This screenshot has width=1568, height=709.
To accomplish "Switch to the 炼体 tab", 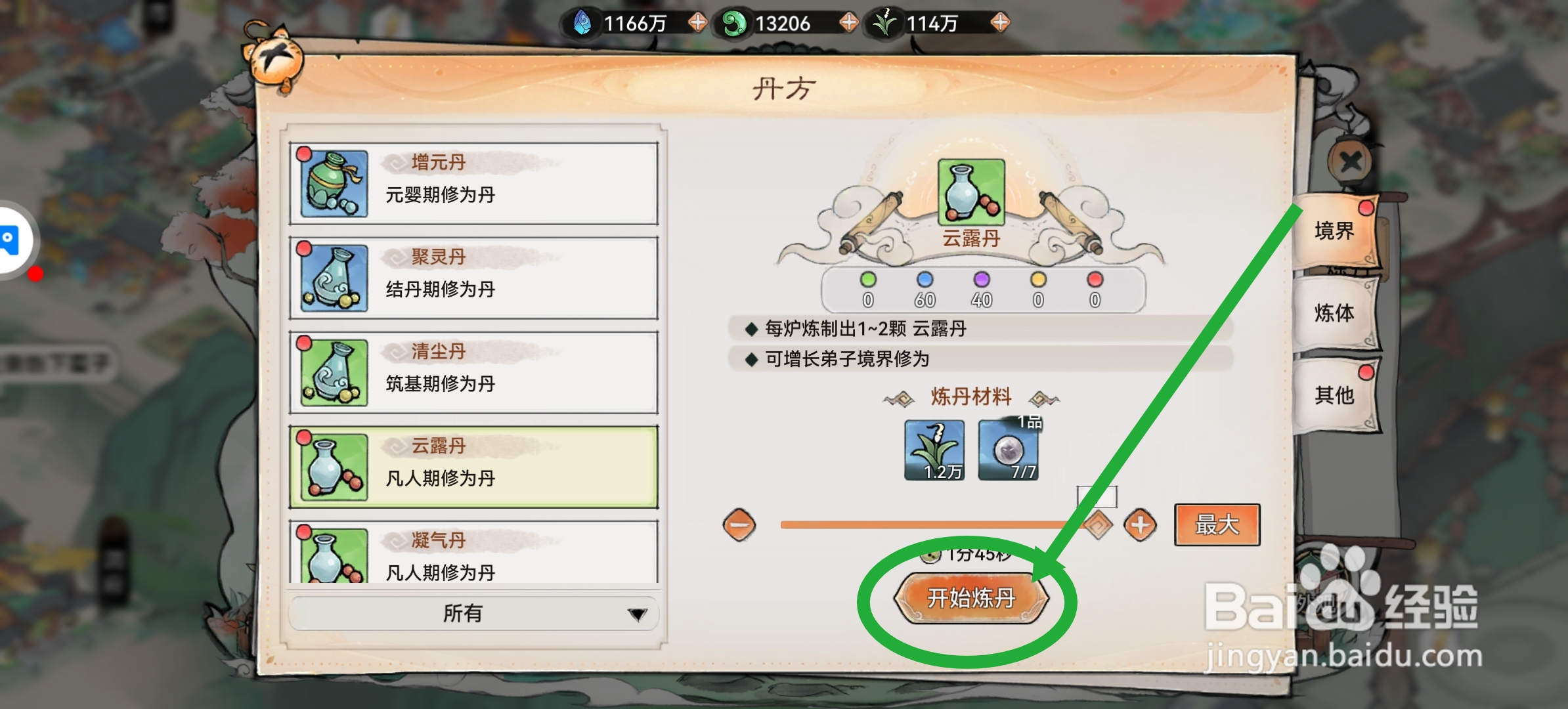I will coord(1335,313).
